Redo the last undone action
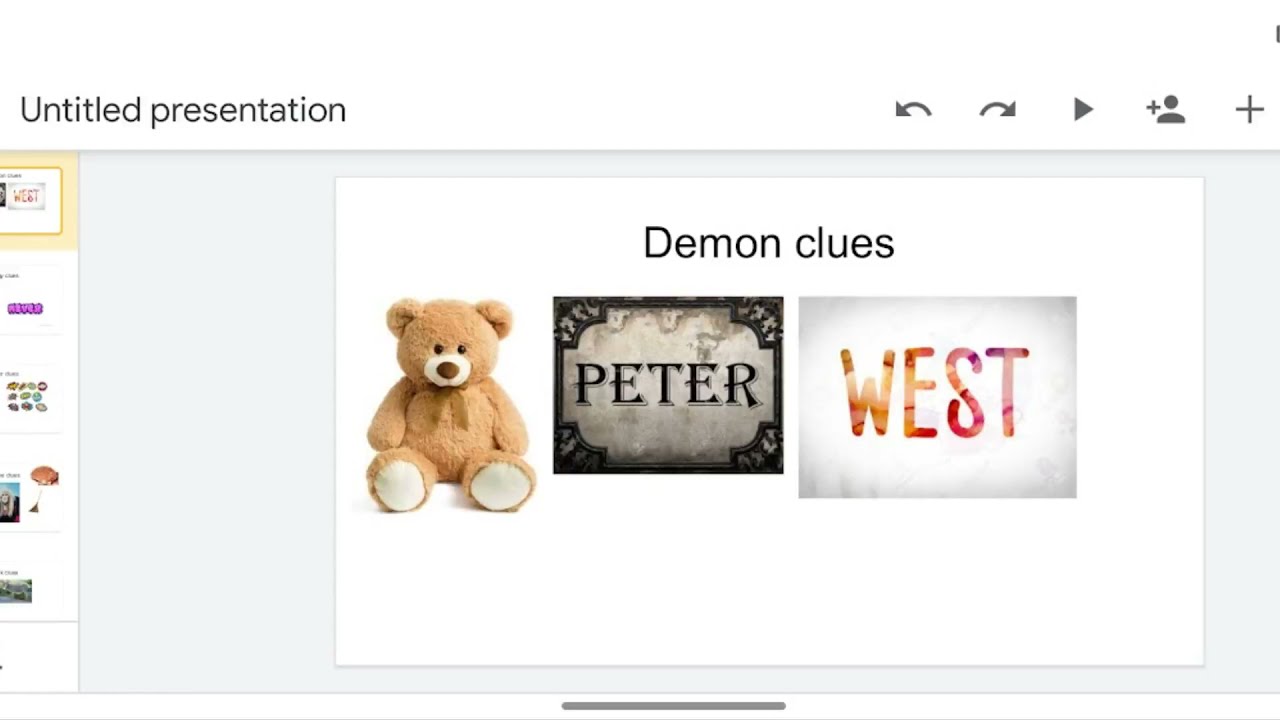1280x720 pixels. pos(997,110)
